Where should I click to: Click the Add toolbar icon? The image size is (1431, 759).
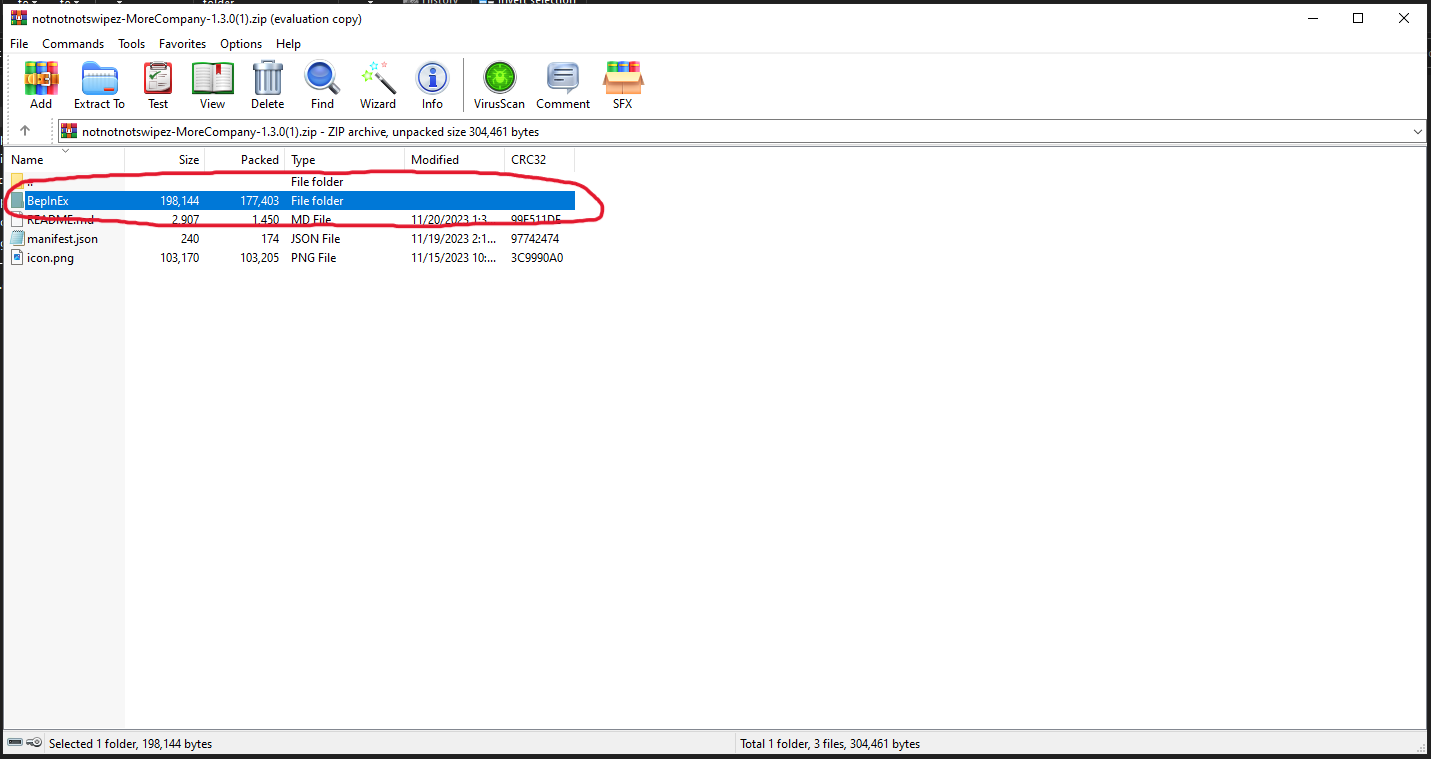click(x=41, y=85)
